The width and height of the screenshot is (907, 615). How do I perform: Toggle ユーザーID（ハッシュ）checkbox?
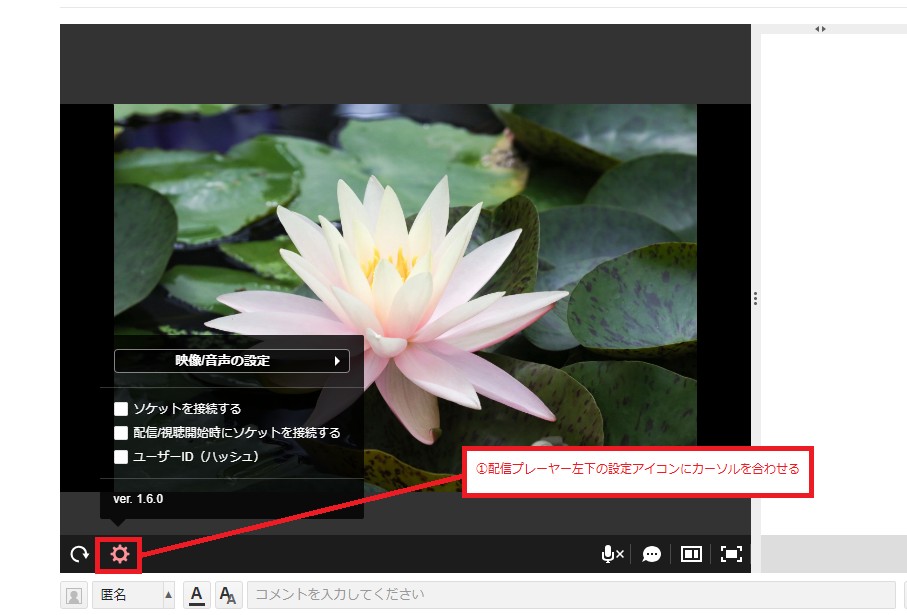coord(121,457)
